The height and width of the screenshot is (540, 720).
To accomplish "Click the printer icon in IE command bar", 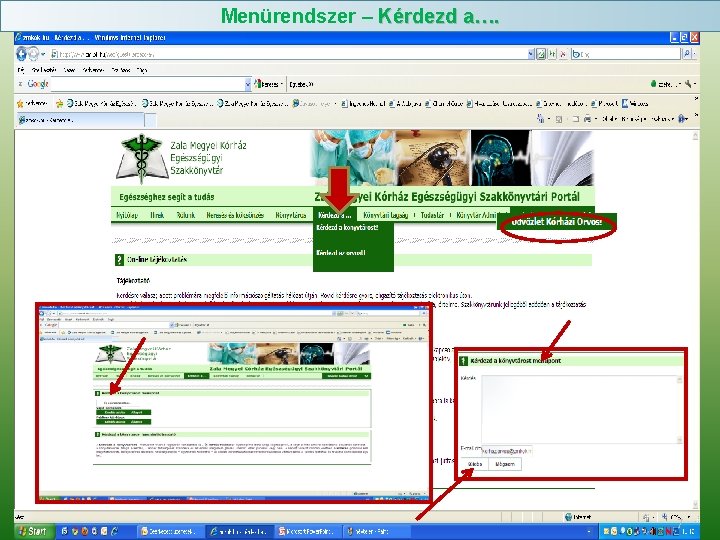I will pos(587,119).
